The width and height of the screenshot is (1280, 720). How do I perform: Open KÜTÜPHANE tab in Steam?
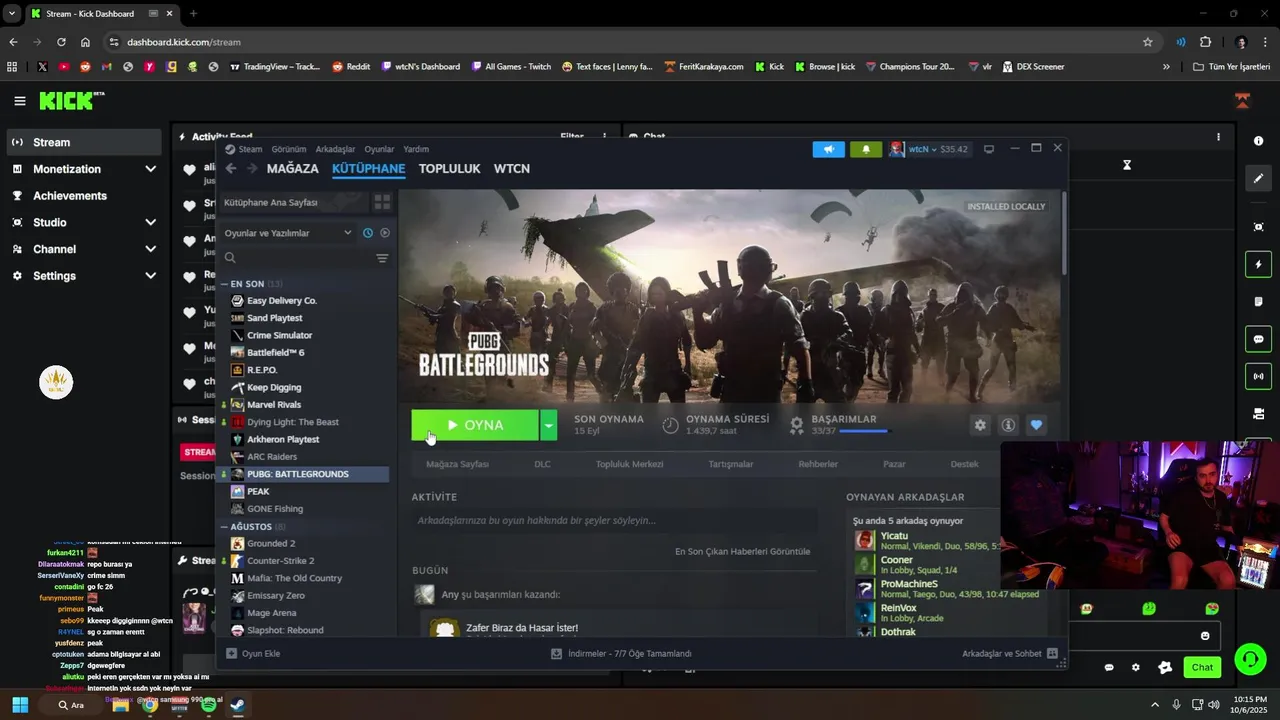[368, 168]
